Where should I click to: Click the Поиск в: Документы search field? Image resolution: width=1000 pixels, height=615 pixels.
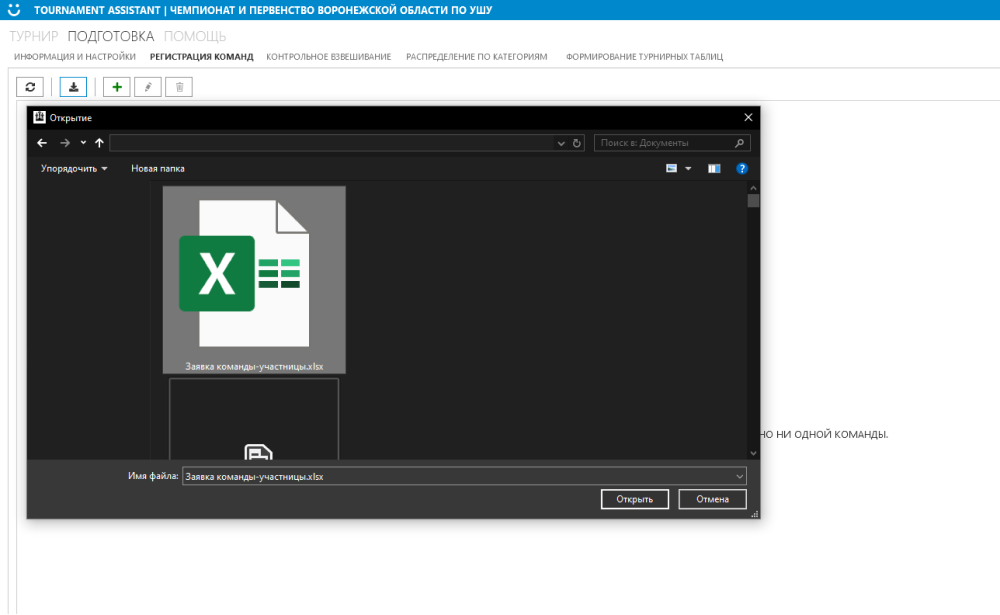pos(665,143)
